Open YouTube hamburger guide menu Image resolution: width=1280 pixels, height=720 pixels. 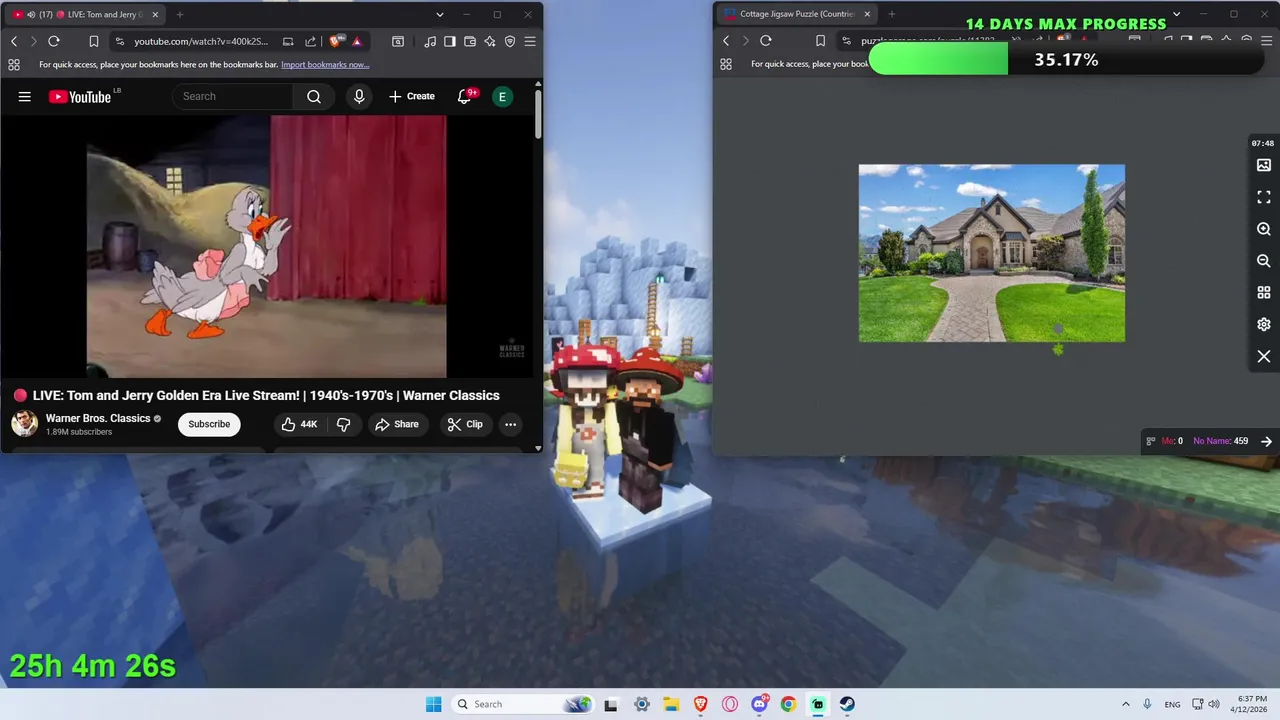25,96
